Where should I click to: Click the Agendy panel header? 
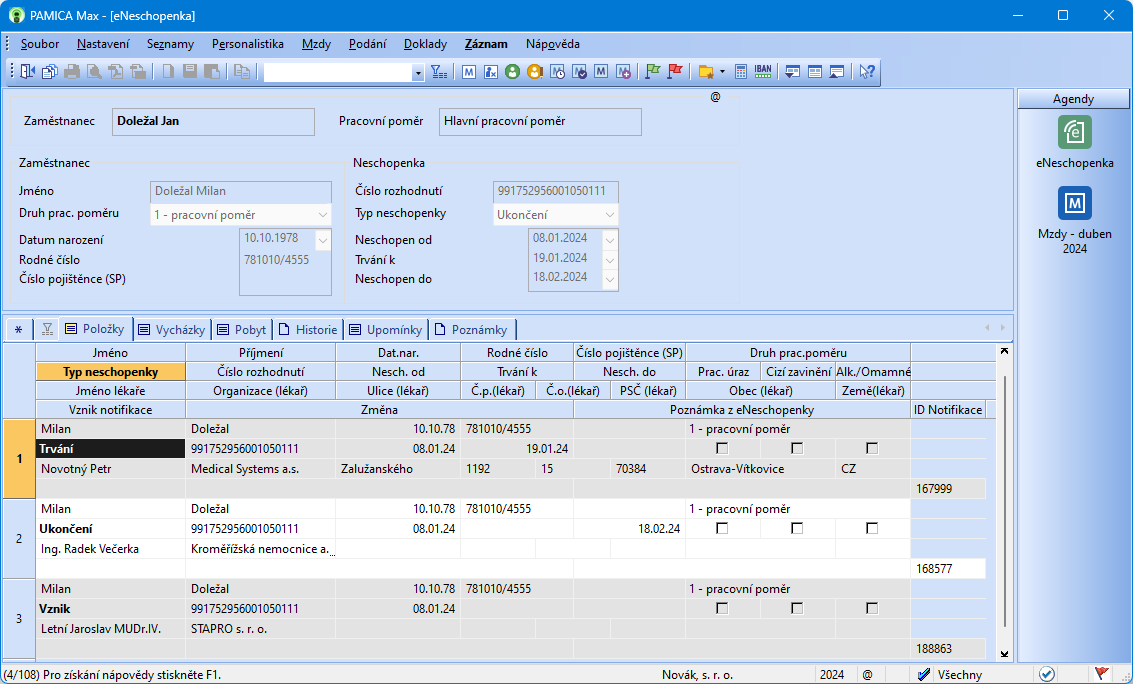click(1073, 99)
